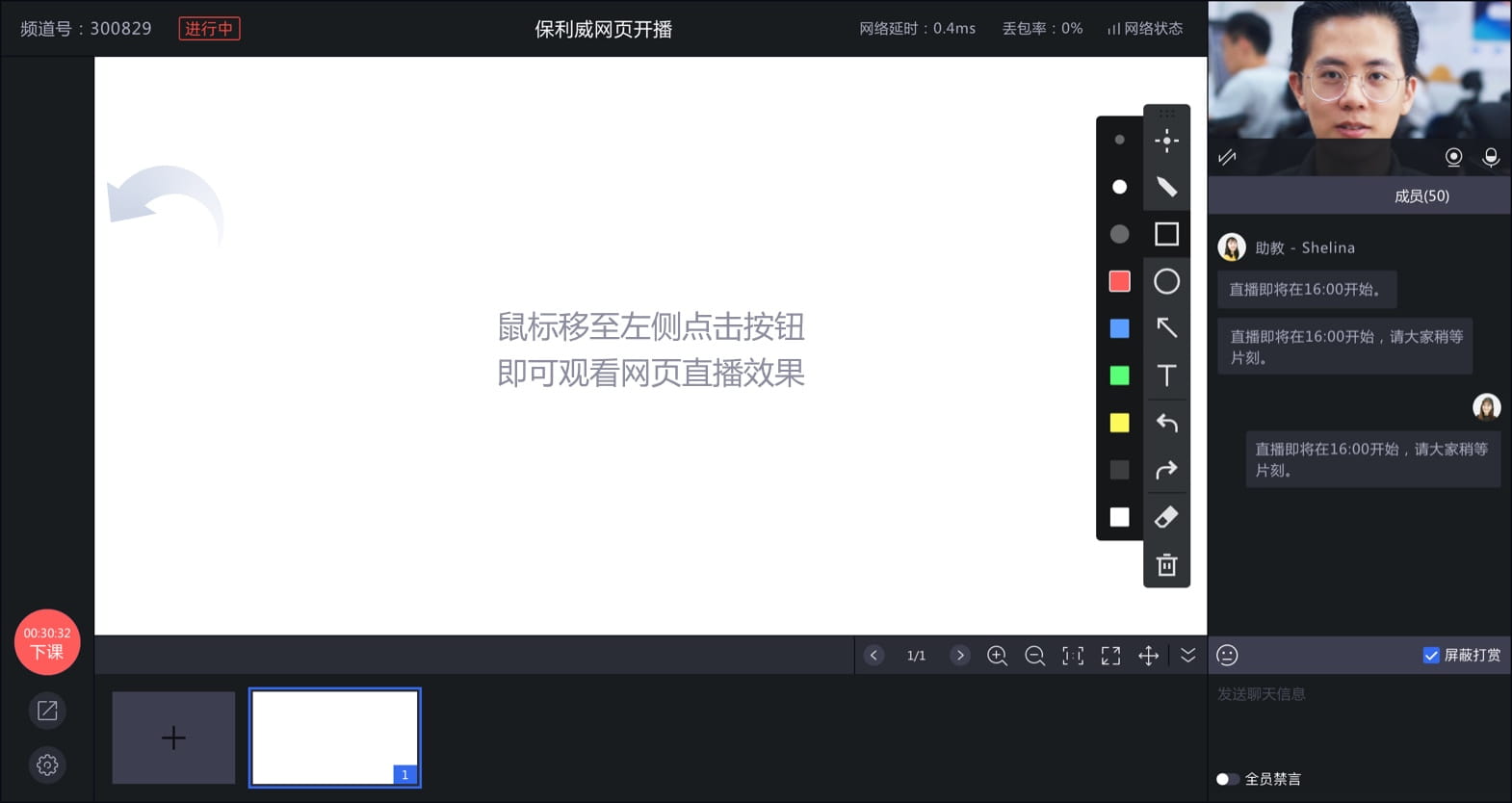1512x803 pixels.
Task: Open the emoji picker in chat
Action: coord(1227,655)
